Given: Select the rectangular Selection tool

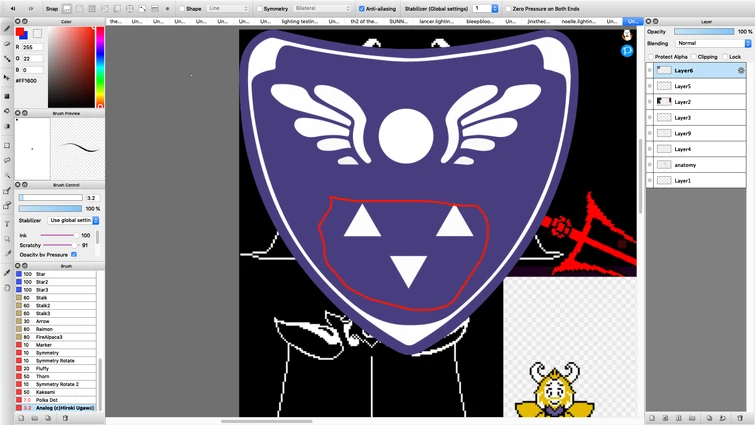Looking at the screenshot, I should click(x=7, y=145).
